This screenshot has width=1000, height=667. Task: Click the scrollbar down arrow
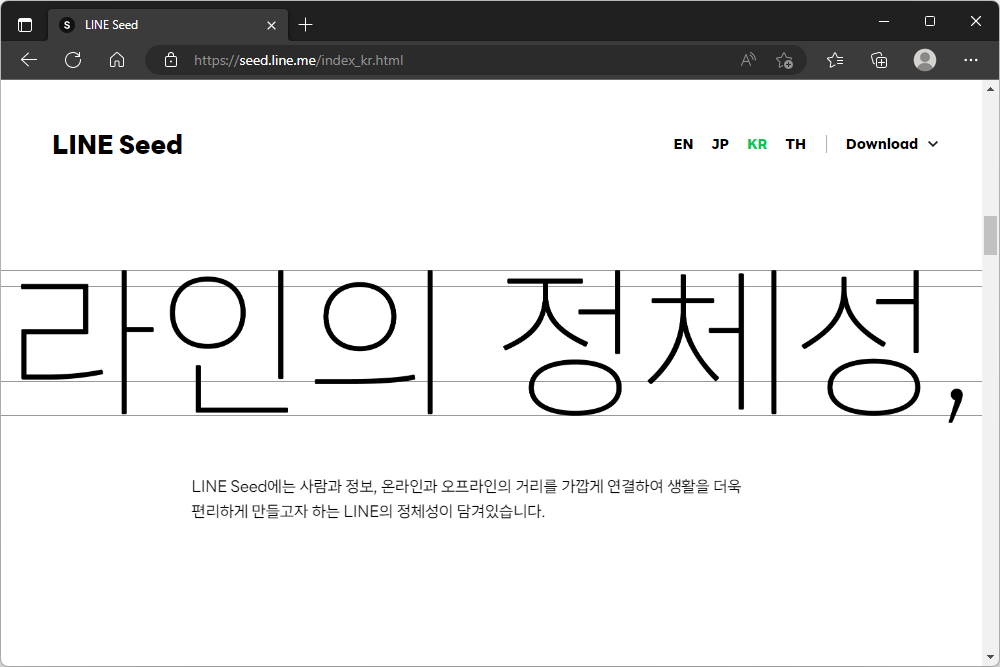[x=990, y=657]
